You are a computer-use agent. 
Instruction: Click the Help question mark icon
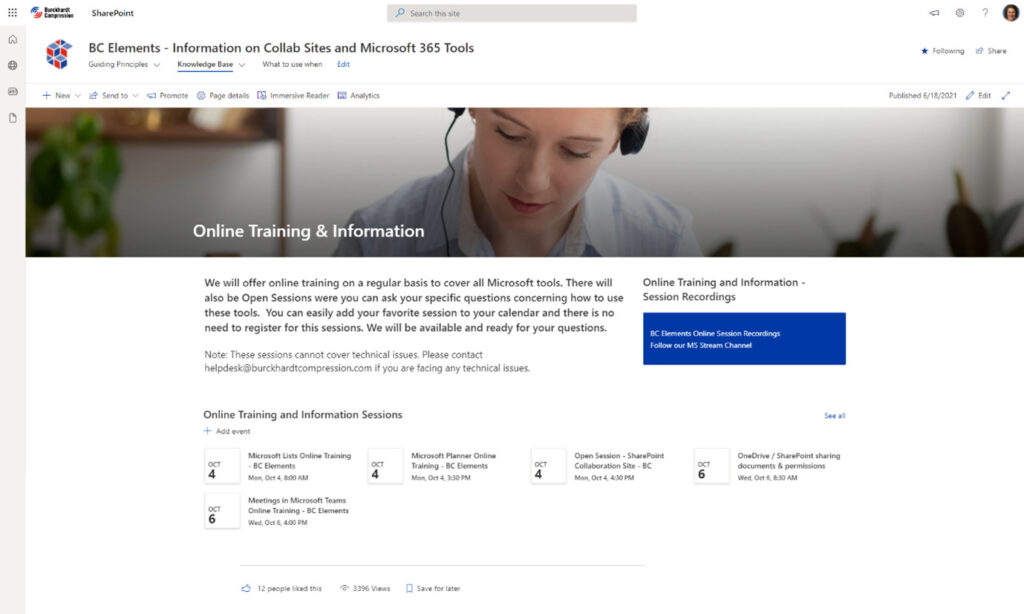coord(984,13)
